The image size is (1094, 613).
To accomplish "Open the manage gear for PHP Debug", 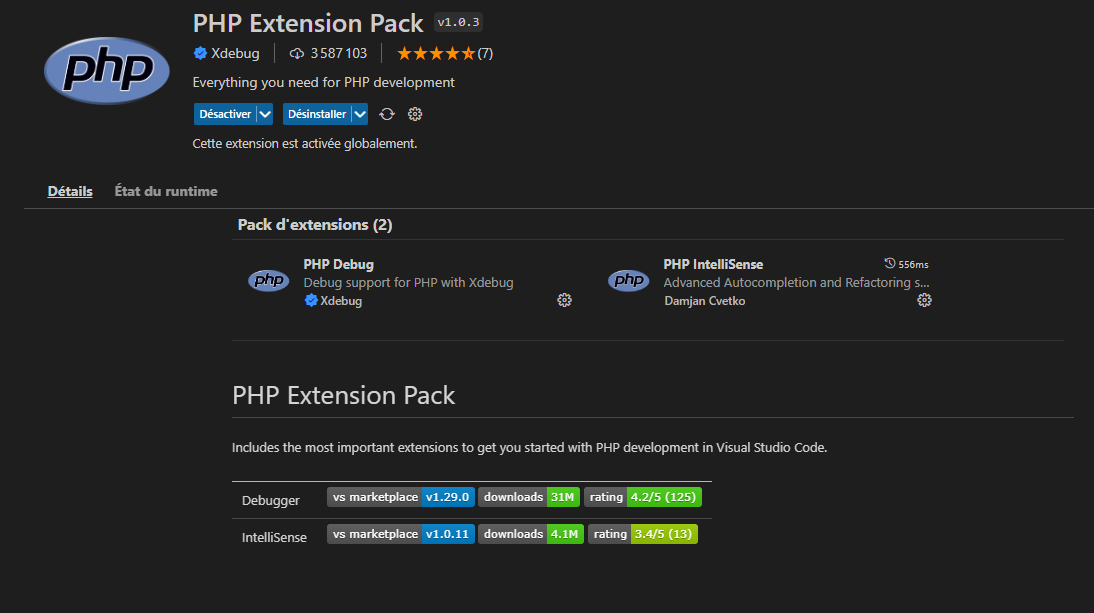I will (564, 299).
